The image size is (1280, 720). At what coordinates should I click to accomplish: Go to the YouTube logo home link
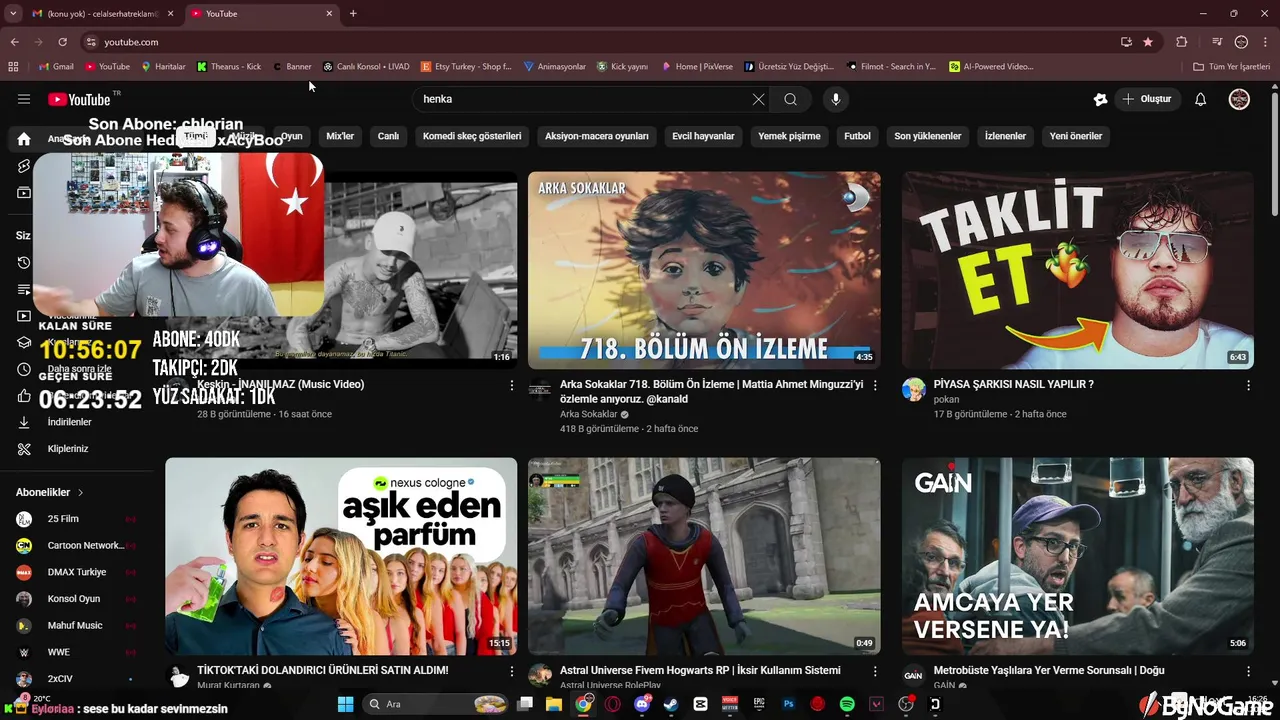tap(79, 99)
